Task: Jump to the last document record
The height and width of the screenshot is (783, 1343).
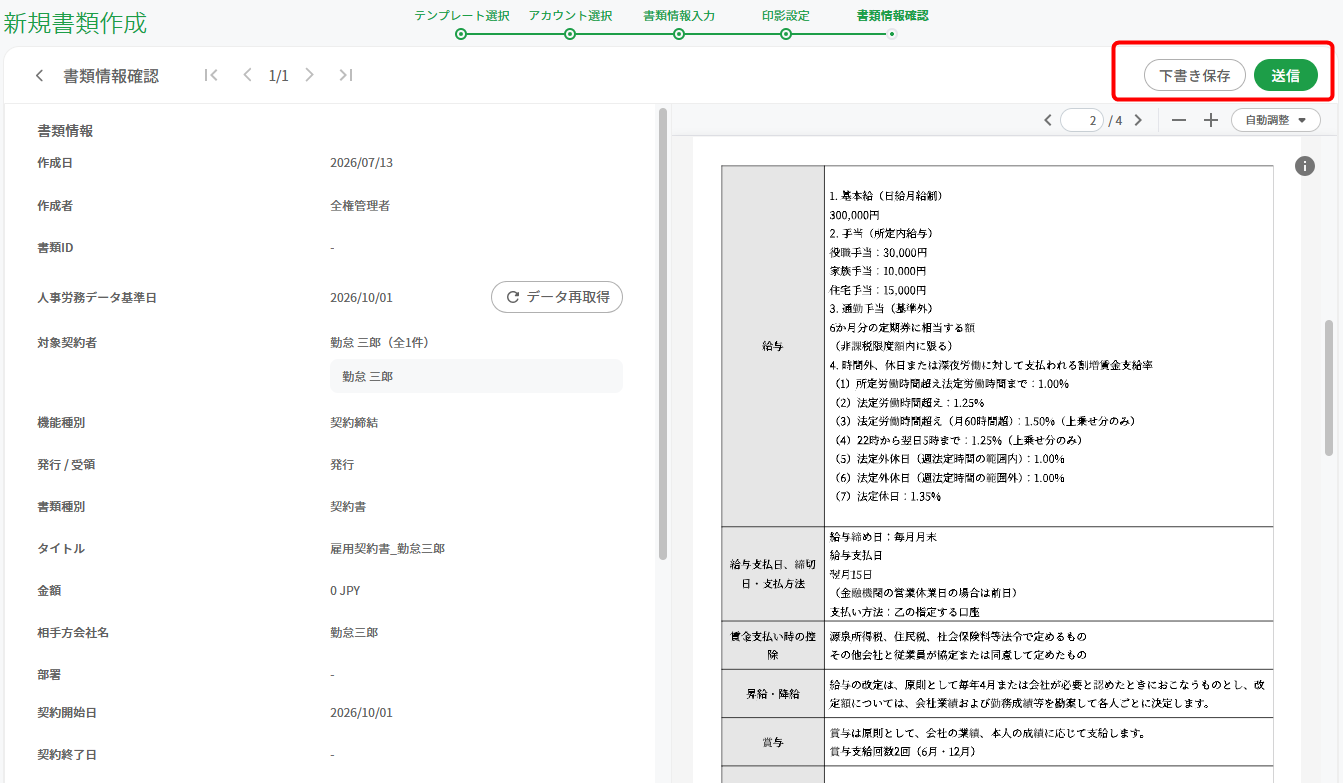Action: 346,75
